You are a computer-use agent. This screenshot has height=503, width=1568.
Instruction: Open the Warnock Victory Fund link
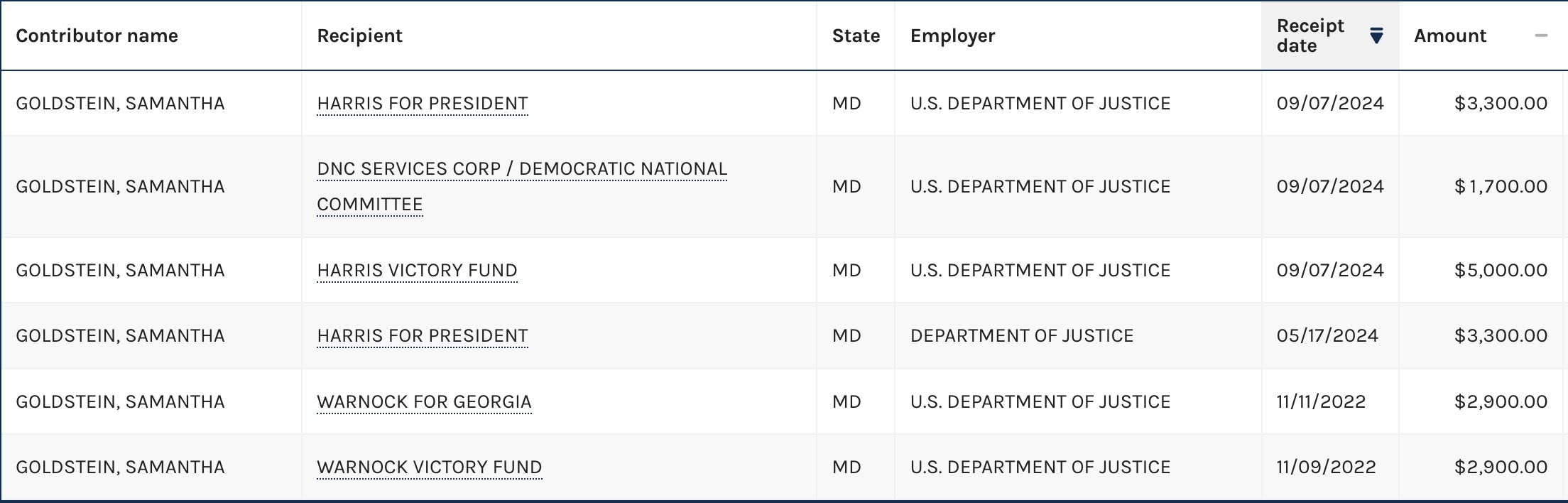coord(429,467)
